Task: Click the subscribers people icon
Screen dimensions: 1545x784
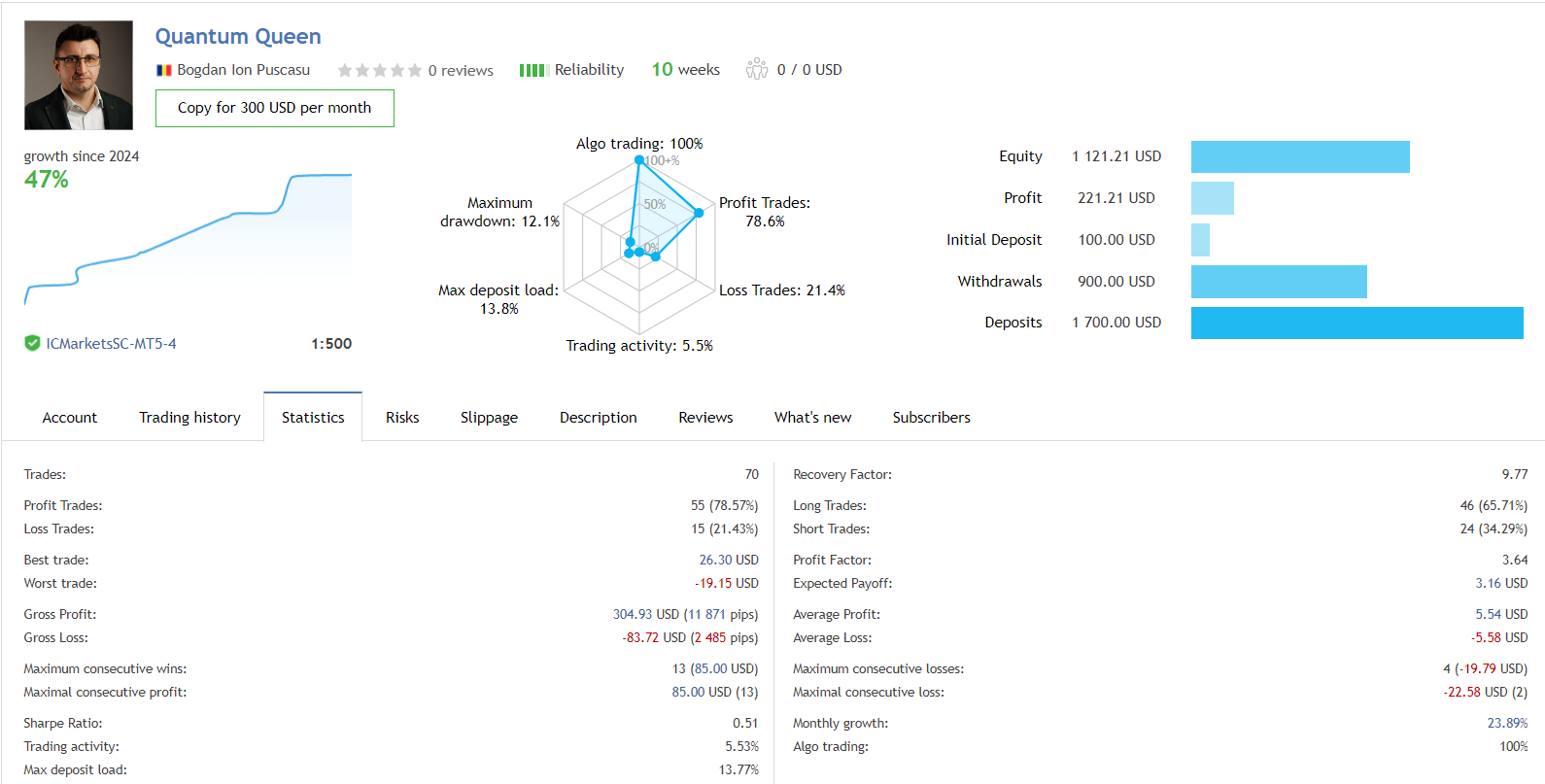Action: point(757,69)
